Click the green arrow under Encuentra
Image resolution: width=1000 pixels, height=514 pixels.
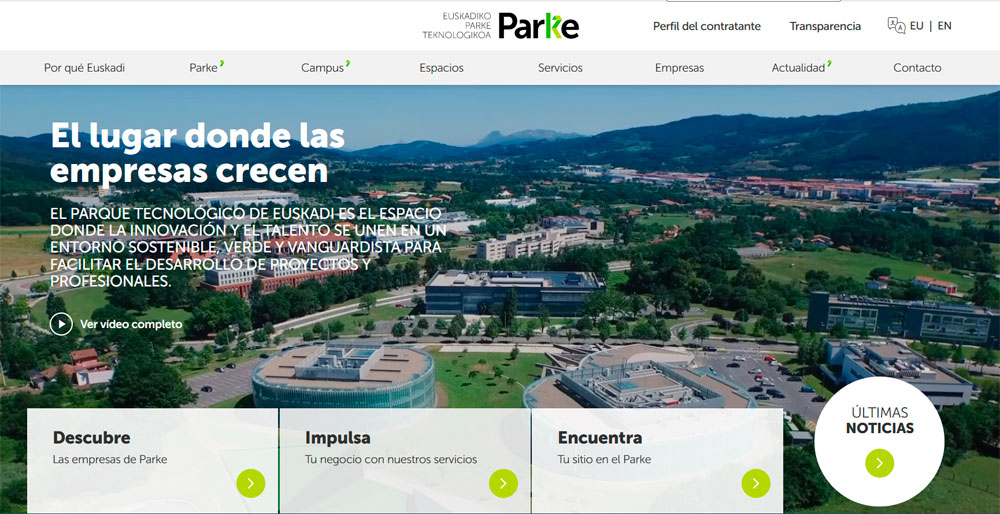pos(755,483)
